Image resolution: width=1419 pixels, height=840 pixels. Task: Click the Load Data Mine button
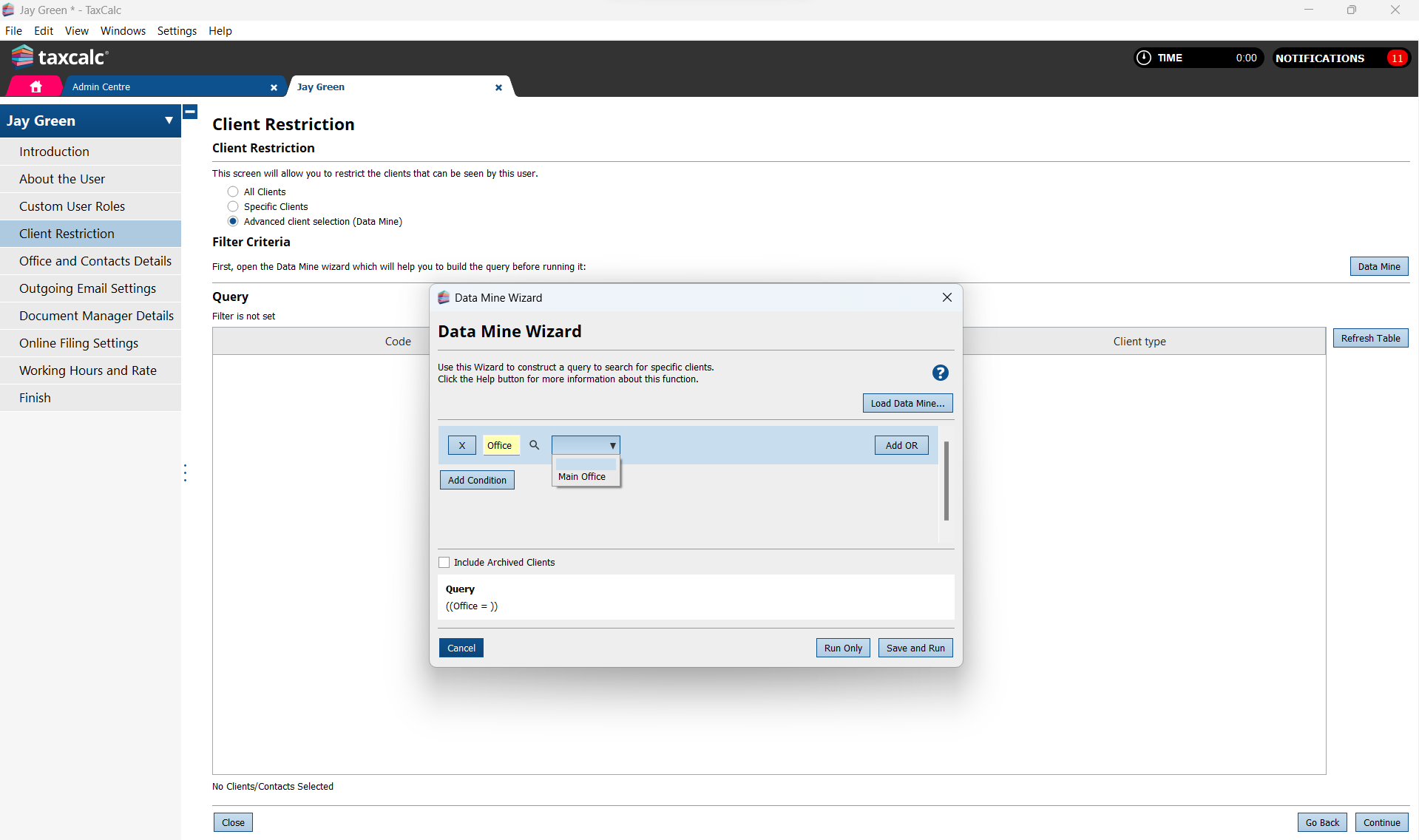point(907,403)
